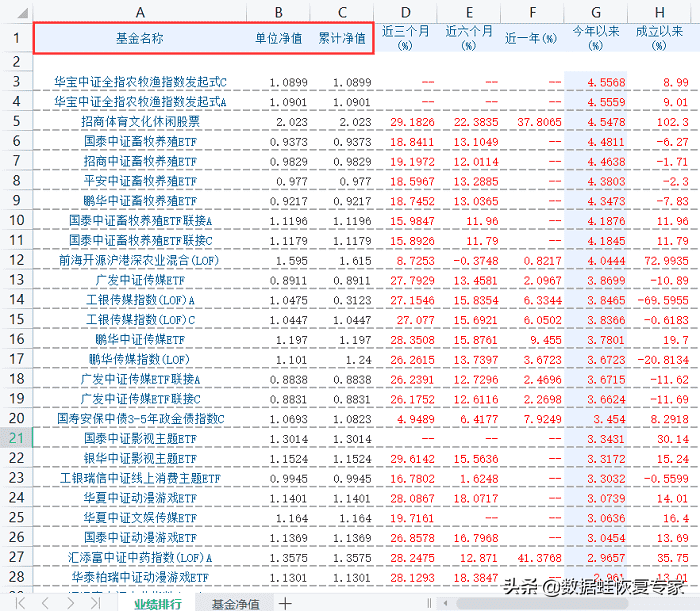Viewport: 700px width, 611px height.
Task: Select cell 工银瑞信中证线上消费主题ETF
Action: [140, 478]
